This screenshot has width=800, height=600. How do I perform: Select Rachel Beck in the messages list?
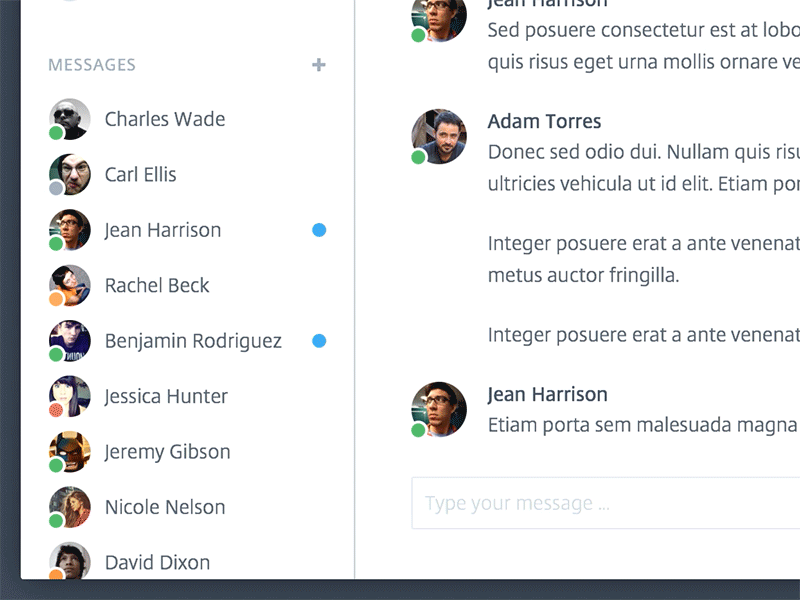[x=157, y=285]
